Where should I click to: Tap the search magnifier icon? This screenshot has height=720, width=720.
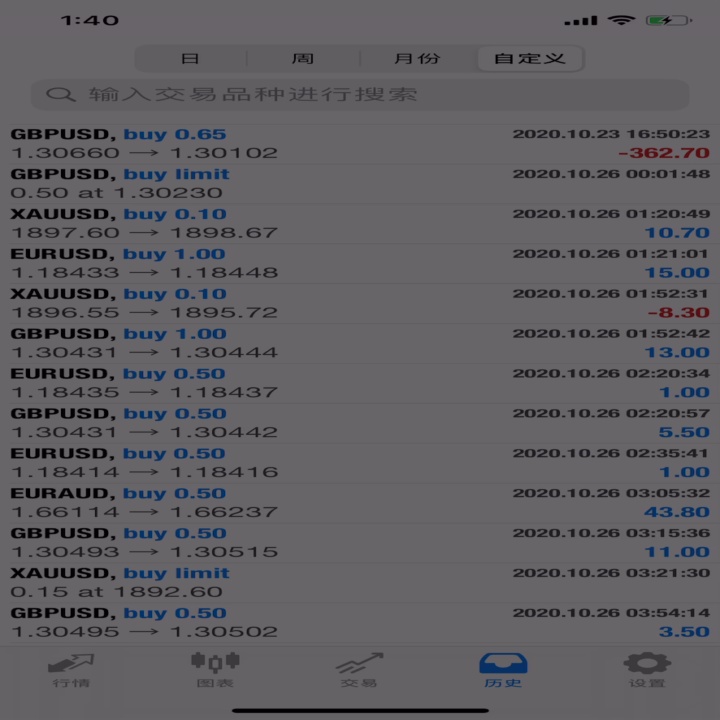61,95
